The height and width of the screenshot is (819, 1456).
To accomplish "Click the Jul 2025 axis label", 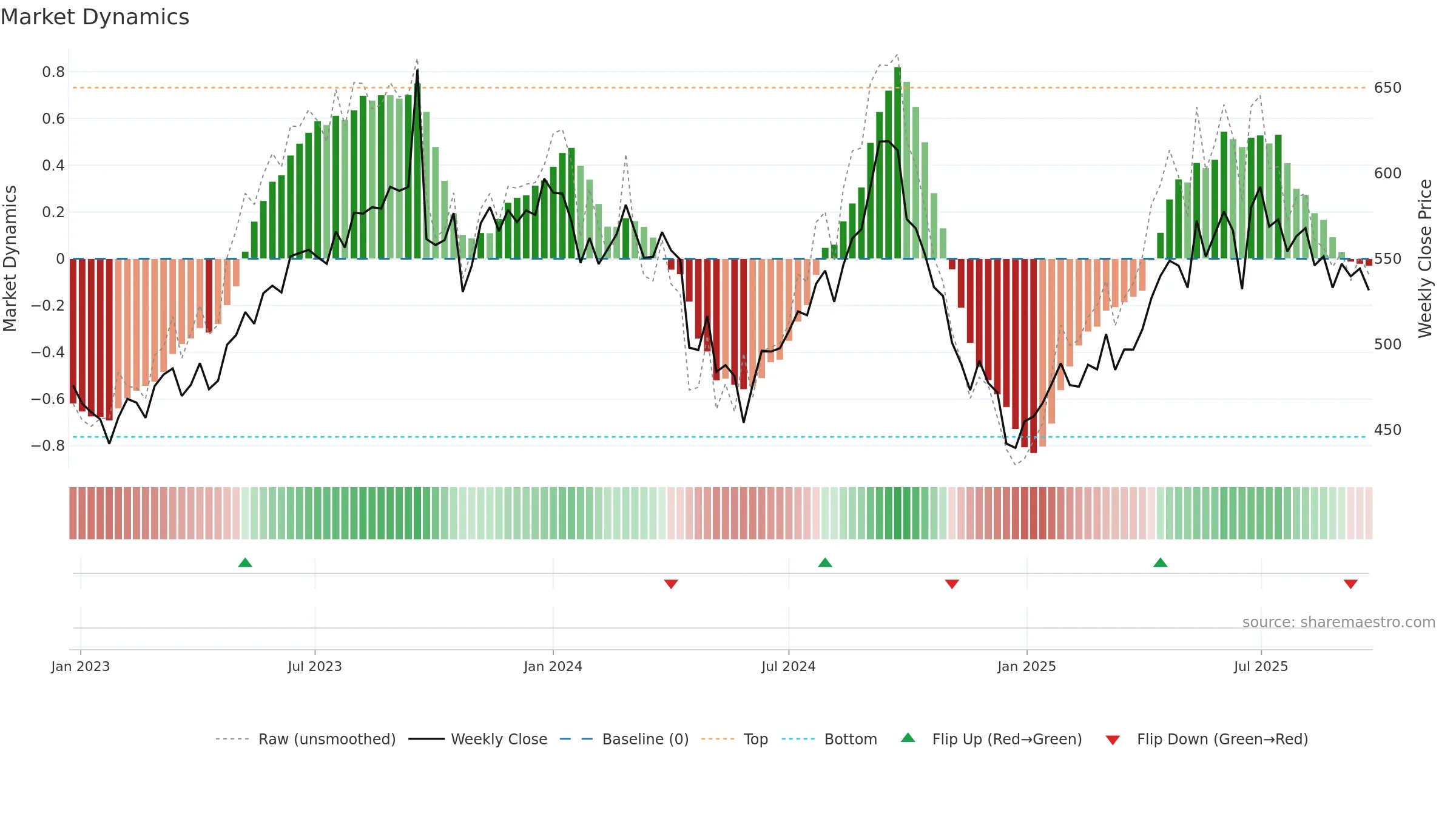I will point(1261,666).
